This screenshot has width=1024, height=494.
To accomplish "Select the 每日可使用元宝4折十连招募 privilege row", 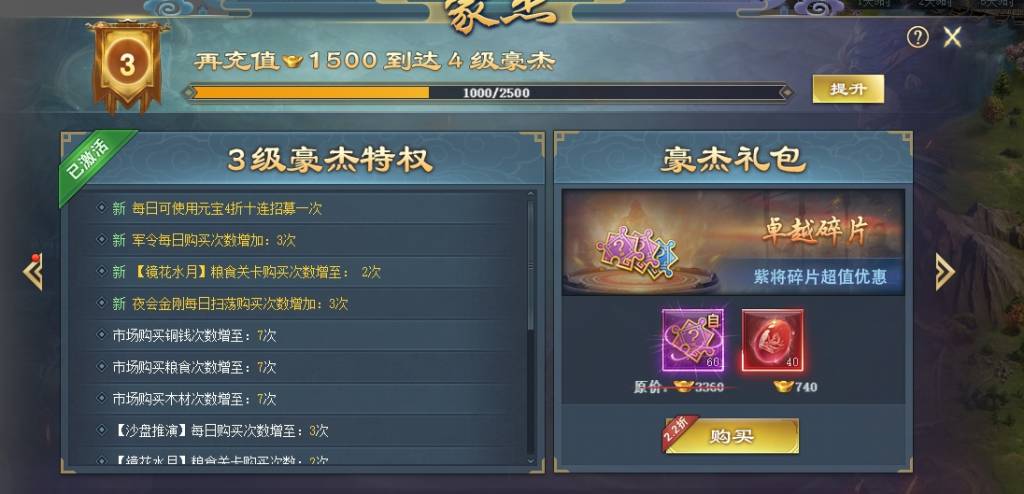I will tap(307, 208).
